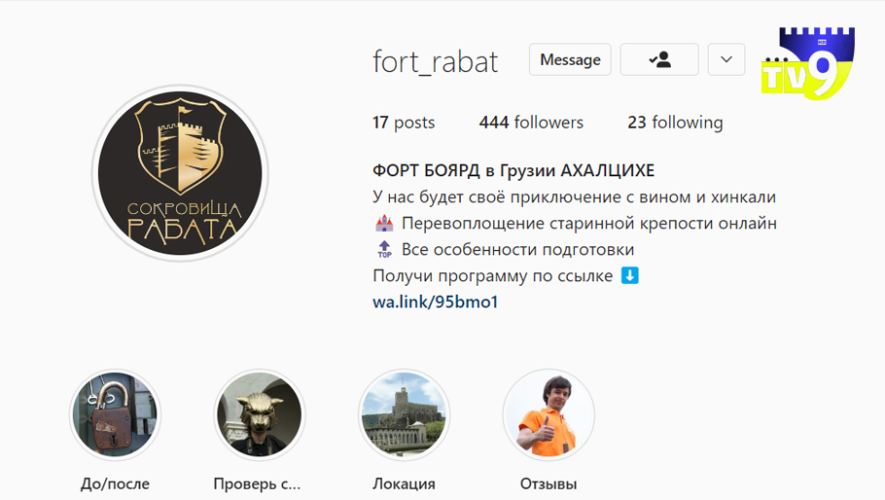View the 444 followers list
This screenshot has height=500, width=885.
(x=531, y=122)
